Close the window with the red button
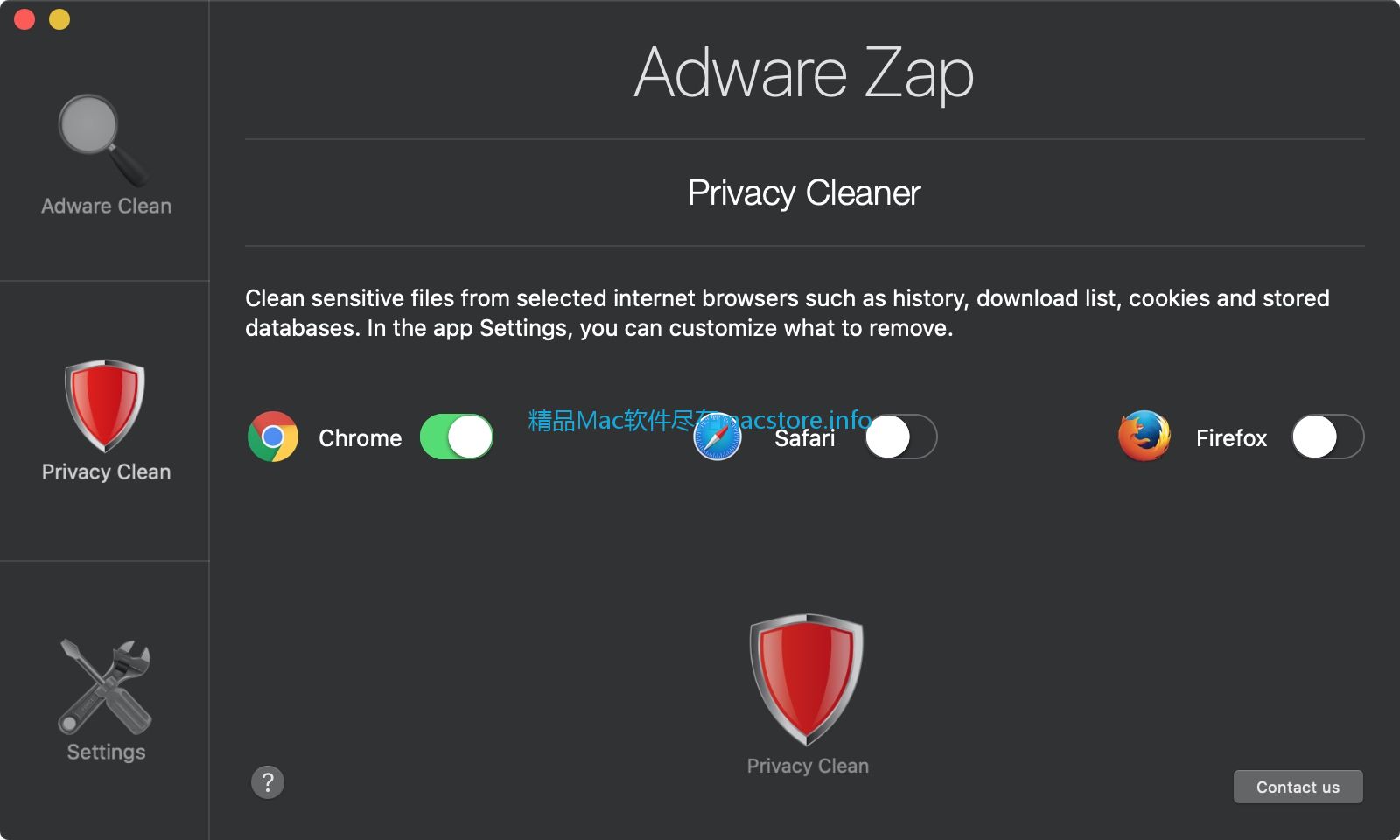Screen dimensions: 1400x840 coord(24,19)
